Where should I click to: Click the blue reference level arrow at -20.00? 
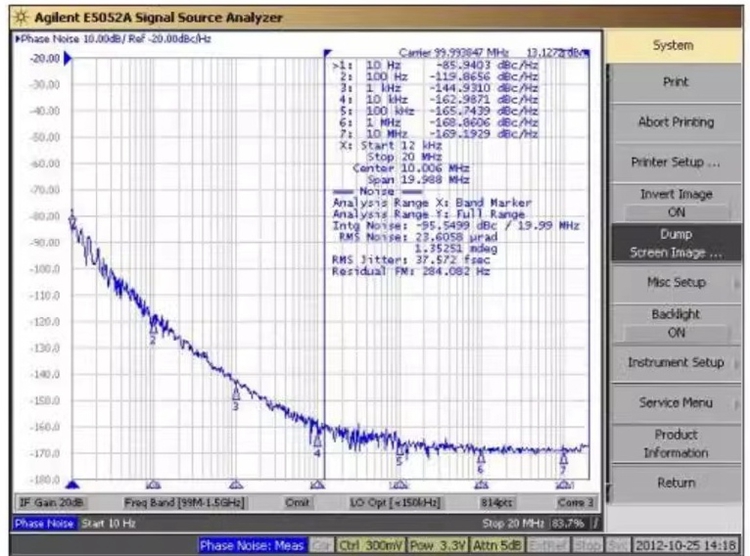click(68, 59)
